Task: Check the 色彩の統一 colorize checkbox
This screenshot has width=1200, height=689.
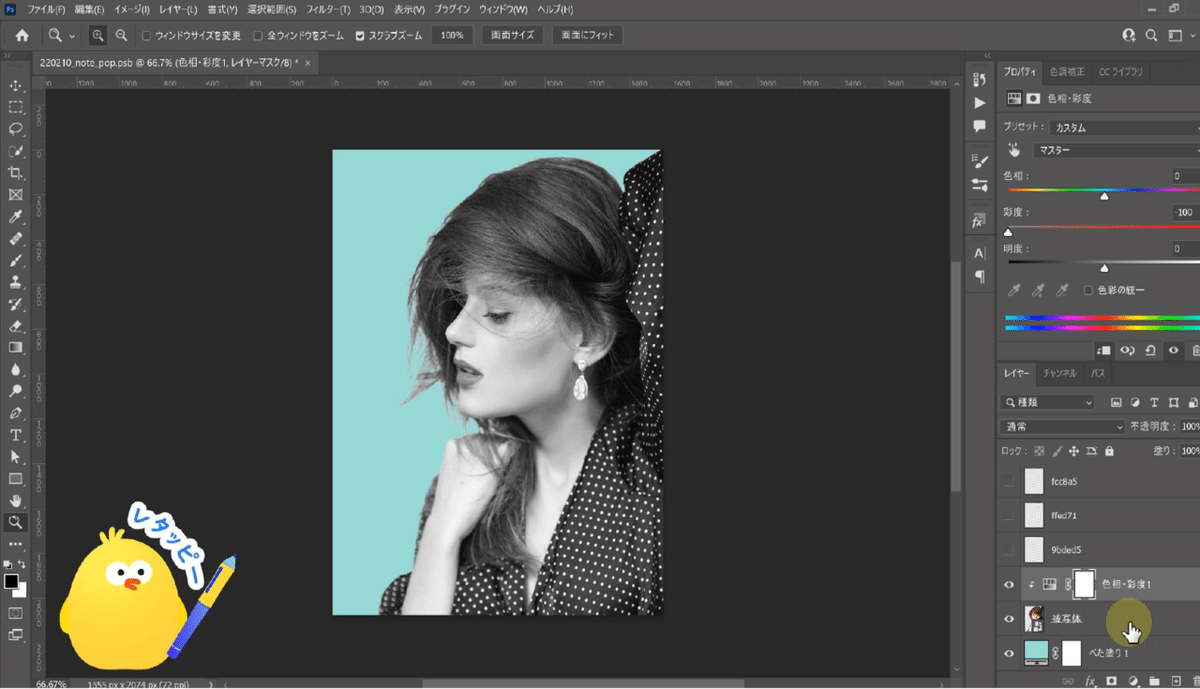Action: 1088,290
